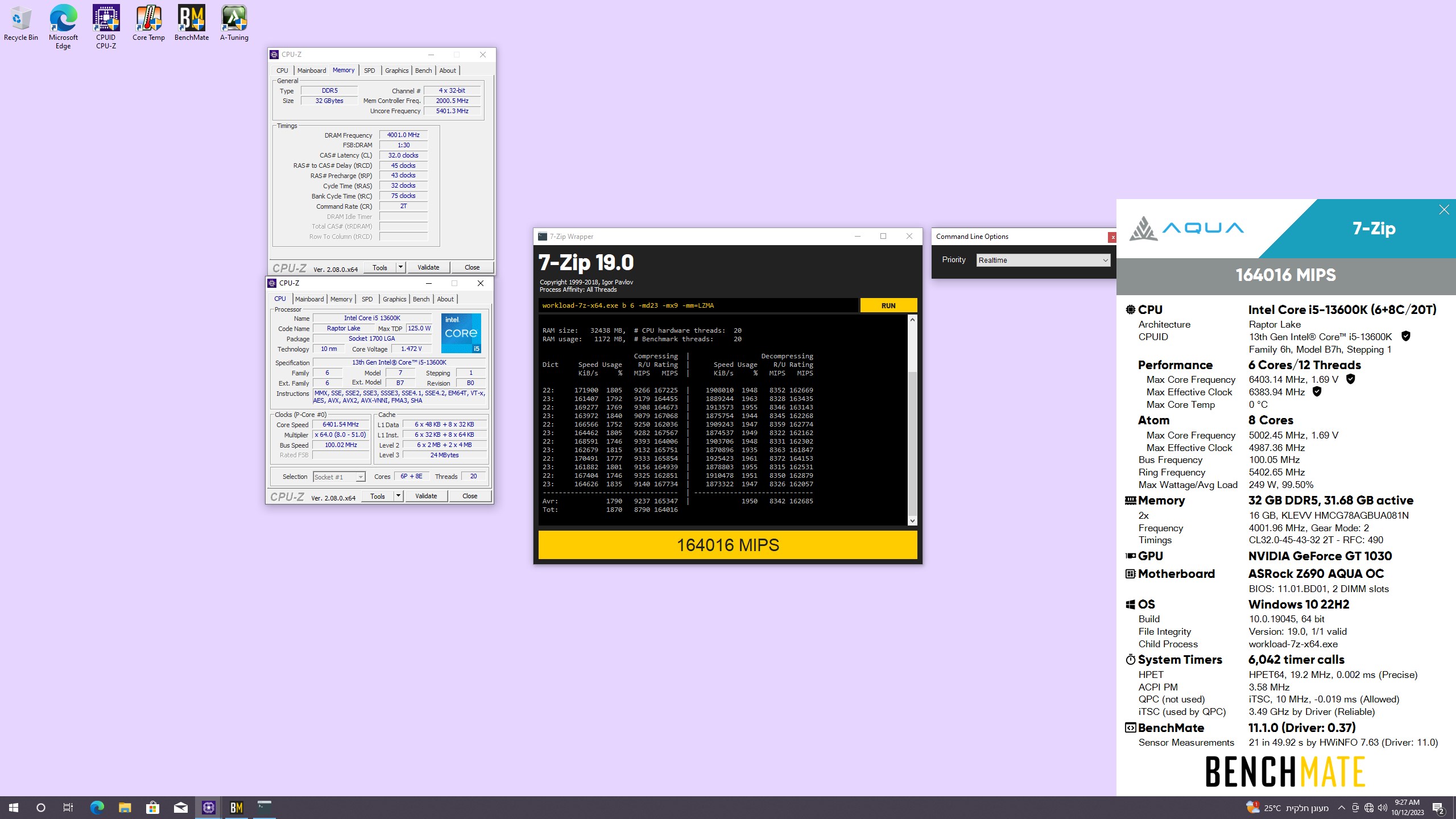Switch to CPU-Z via its taskbar icon
Screen dimensions: 1456x819
click(x=209, y=808)
